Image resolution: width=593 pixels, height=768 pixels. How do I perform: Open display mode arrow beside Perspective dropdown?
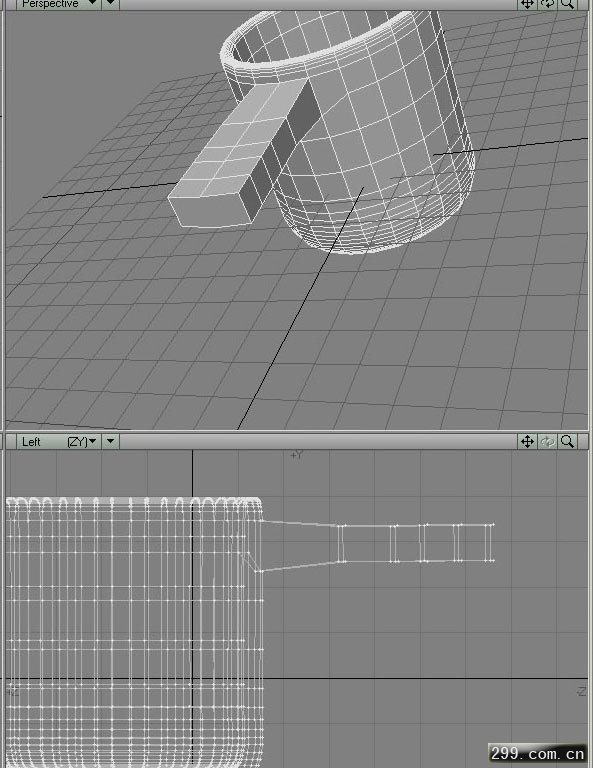[111, 4]
